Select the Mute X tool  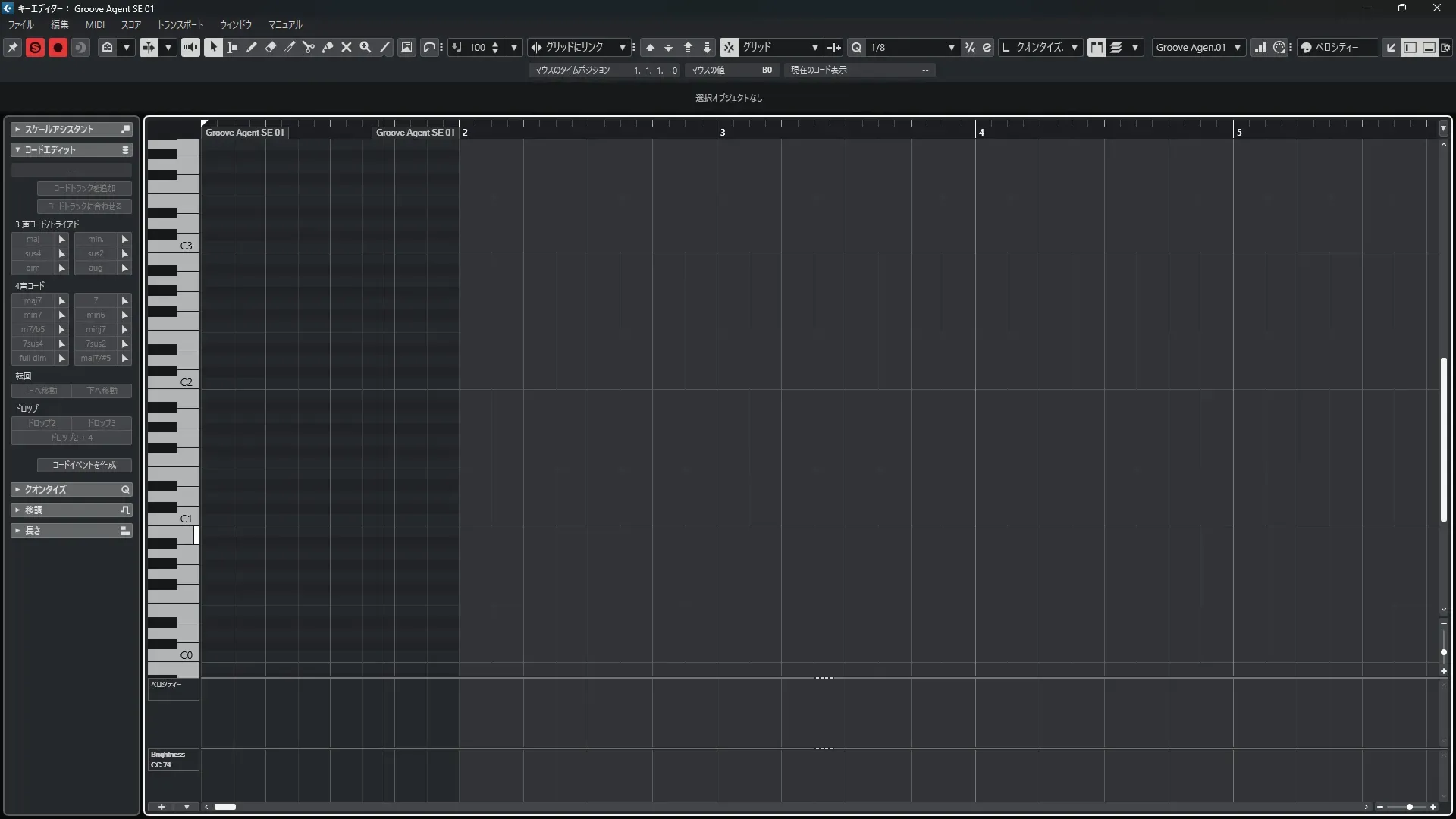[x=347, y=47]
